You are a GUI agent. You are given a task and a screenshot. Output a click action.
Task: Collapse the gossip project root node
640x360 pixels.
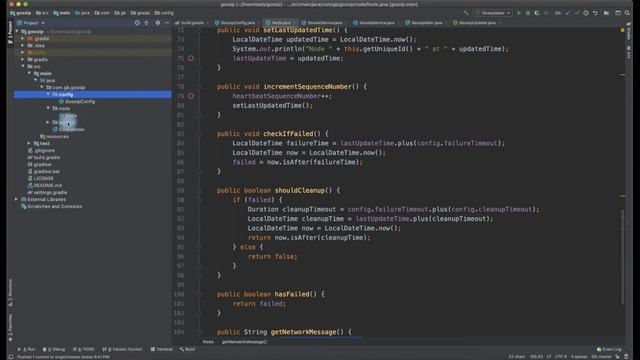pyautogui.click(x=16, y=31)
